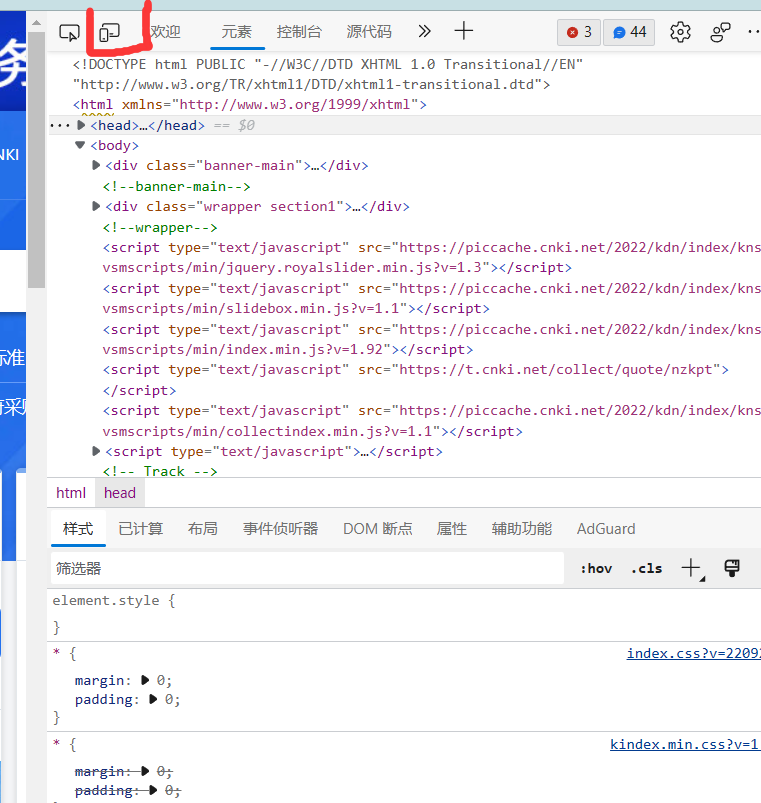Open index.css source link
Screen dimensions: 761x803
[693, 653]
